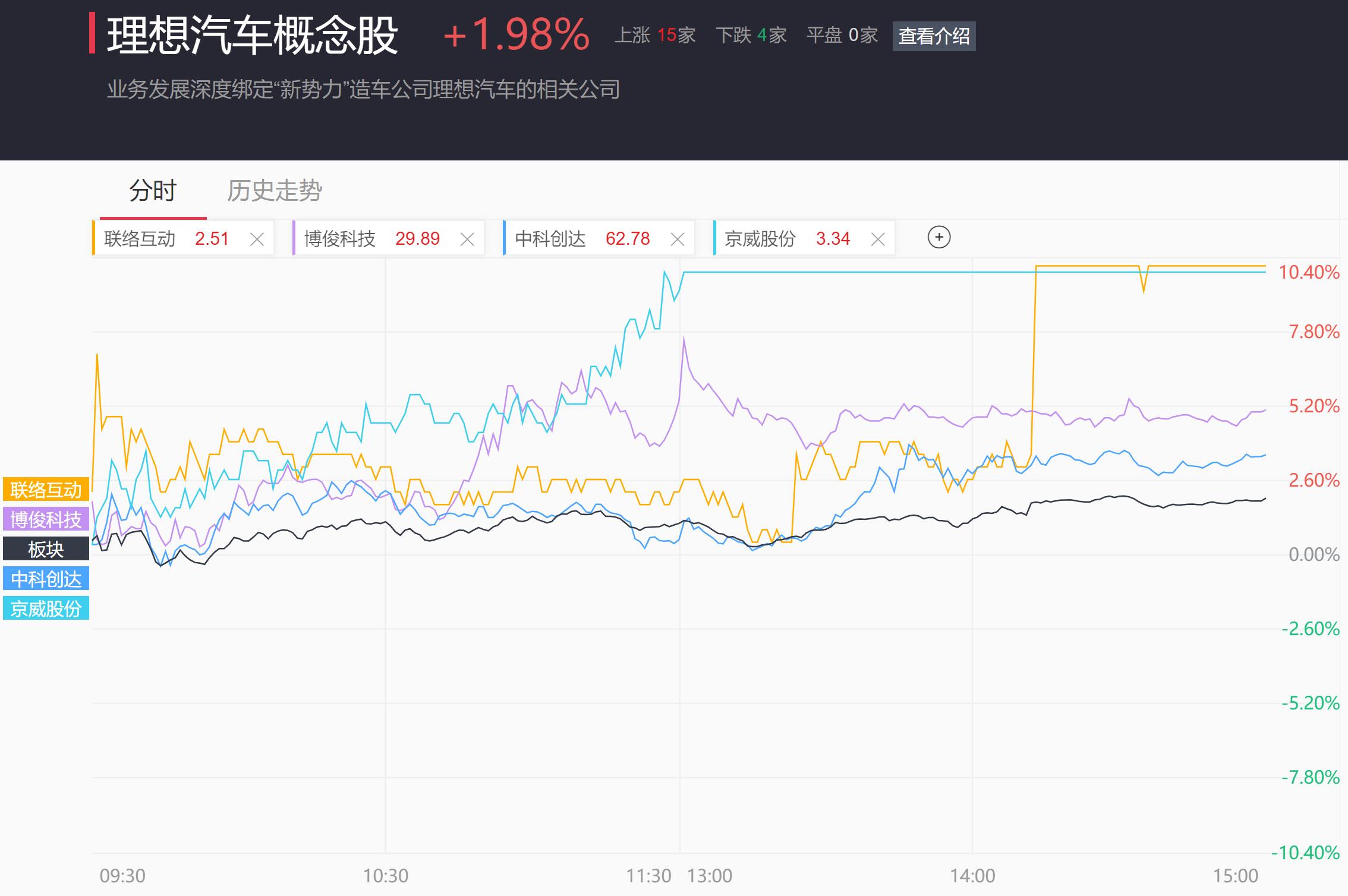Remove 京威股份 with its X icon
Screen dimensions: 1348x896
pyautogui.click(x=878, y=239)
